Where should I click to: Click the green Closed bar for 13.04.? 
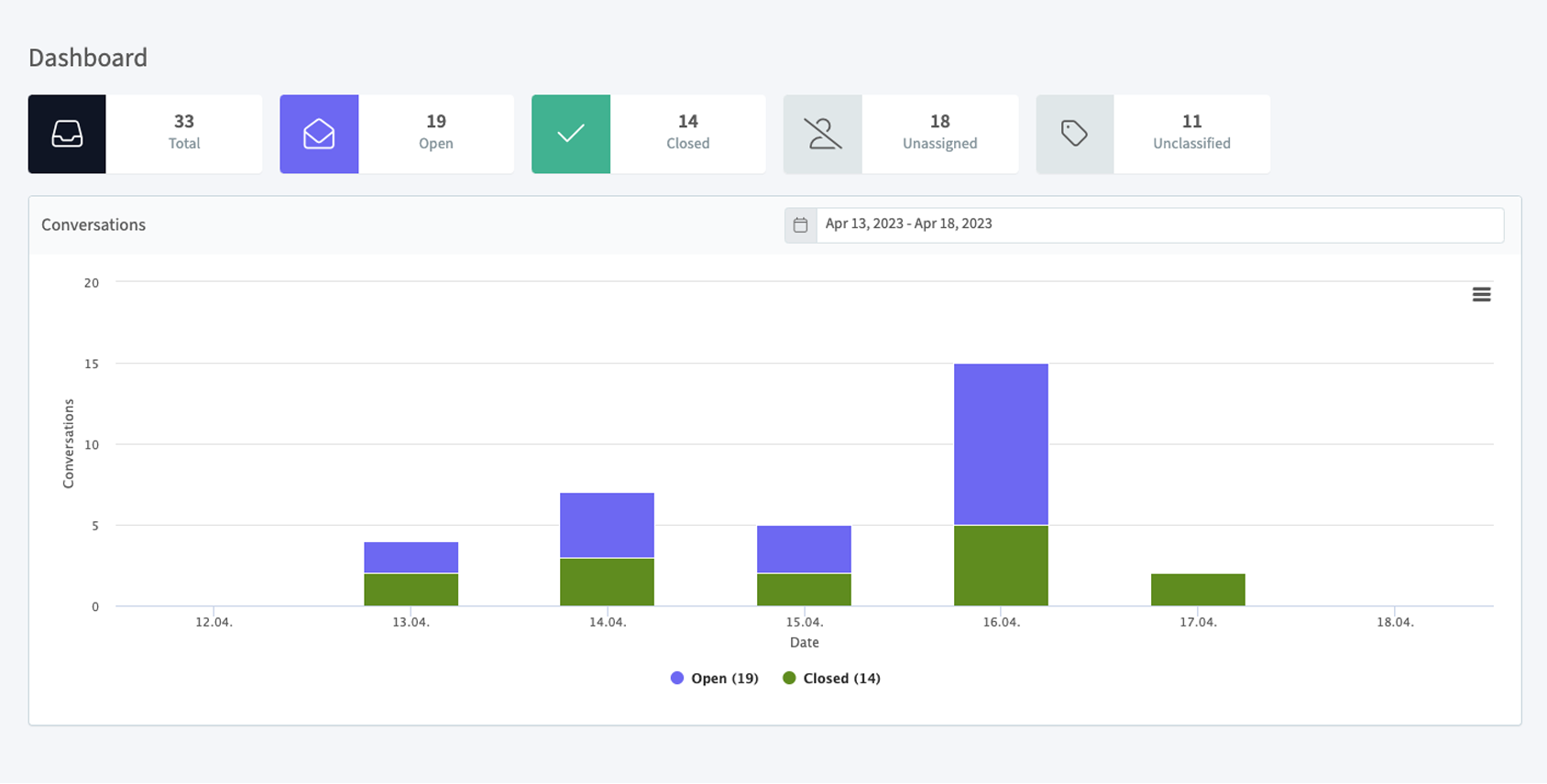pos(411,590)
